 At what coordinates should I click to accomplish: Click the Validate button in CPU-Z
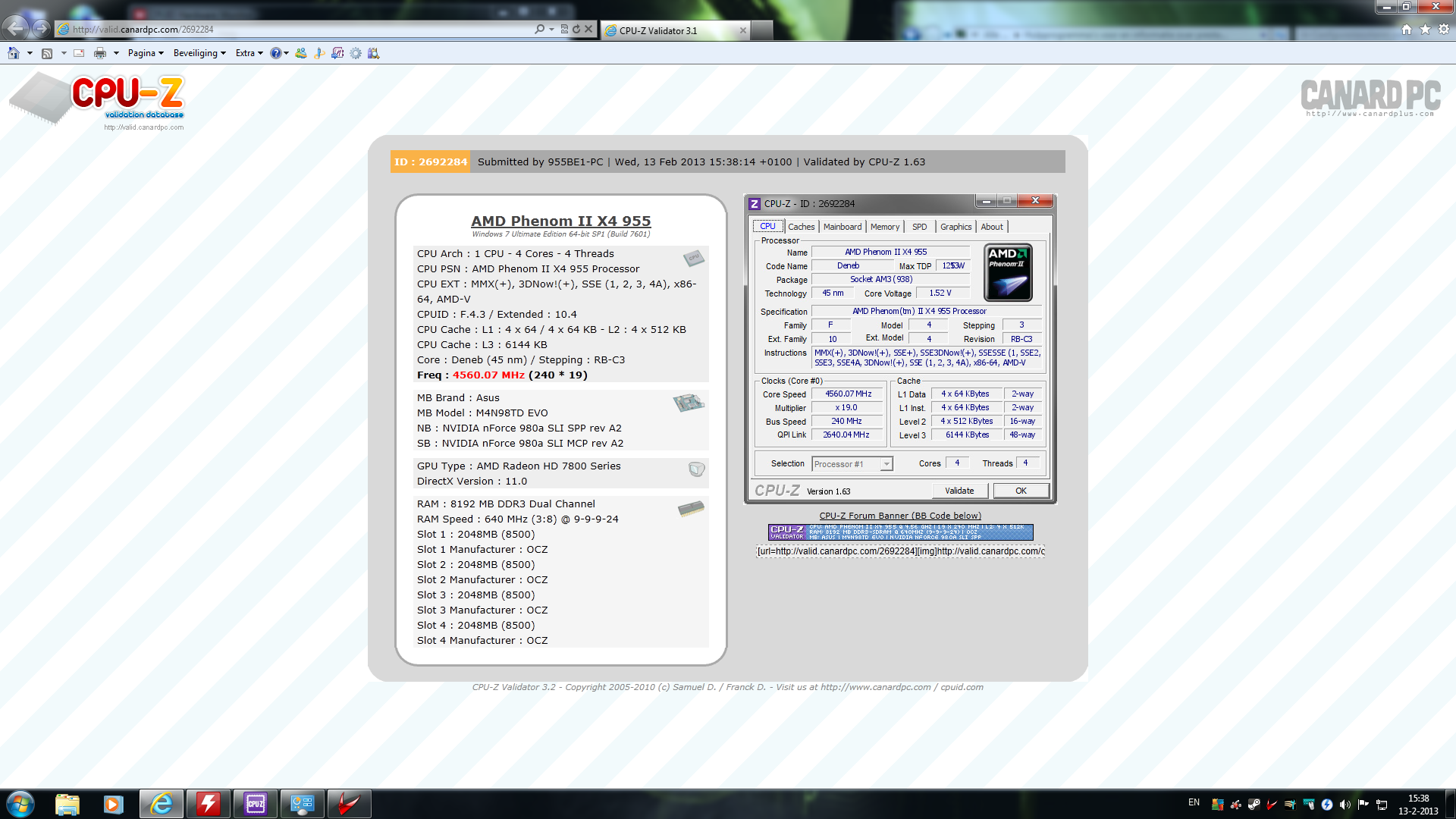[x=959, y=491]
